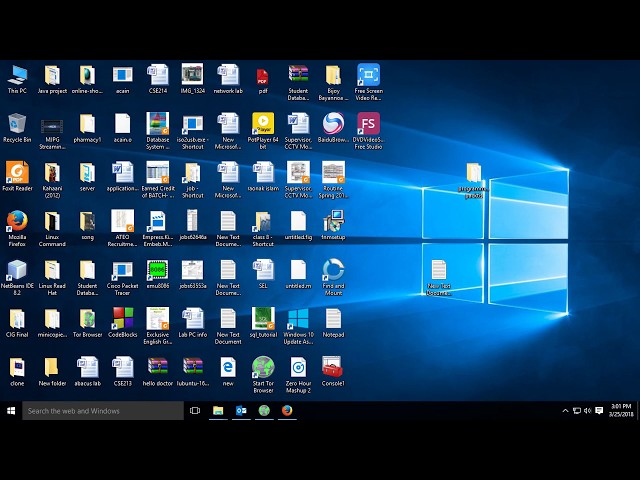Open File Explorer from the taskbar

(x=218, y=410)
